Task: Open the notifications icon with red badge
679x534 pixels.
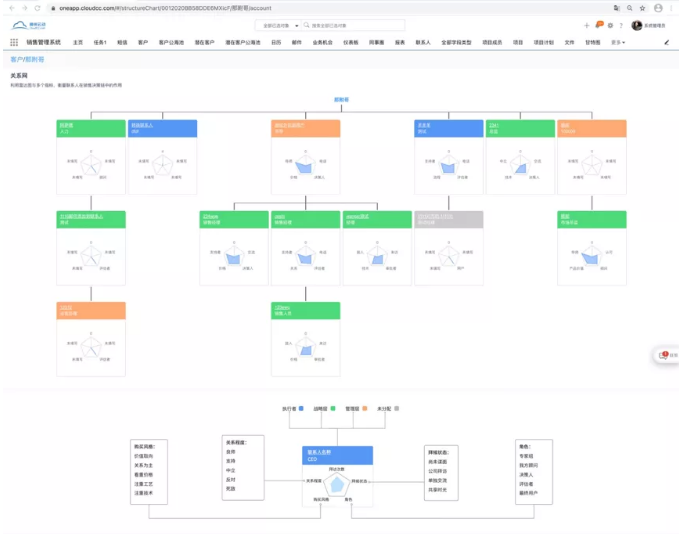Action: pos(598,24)
